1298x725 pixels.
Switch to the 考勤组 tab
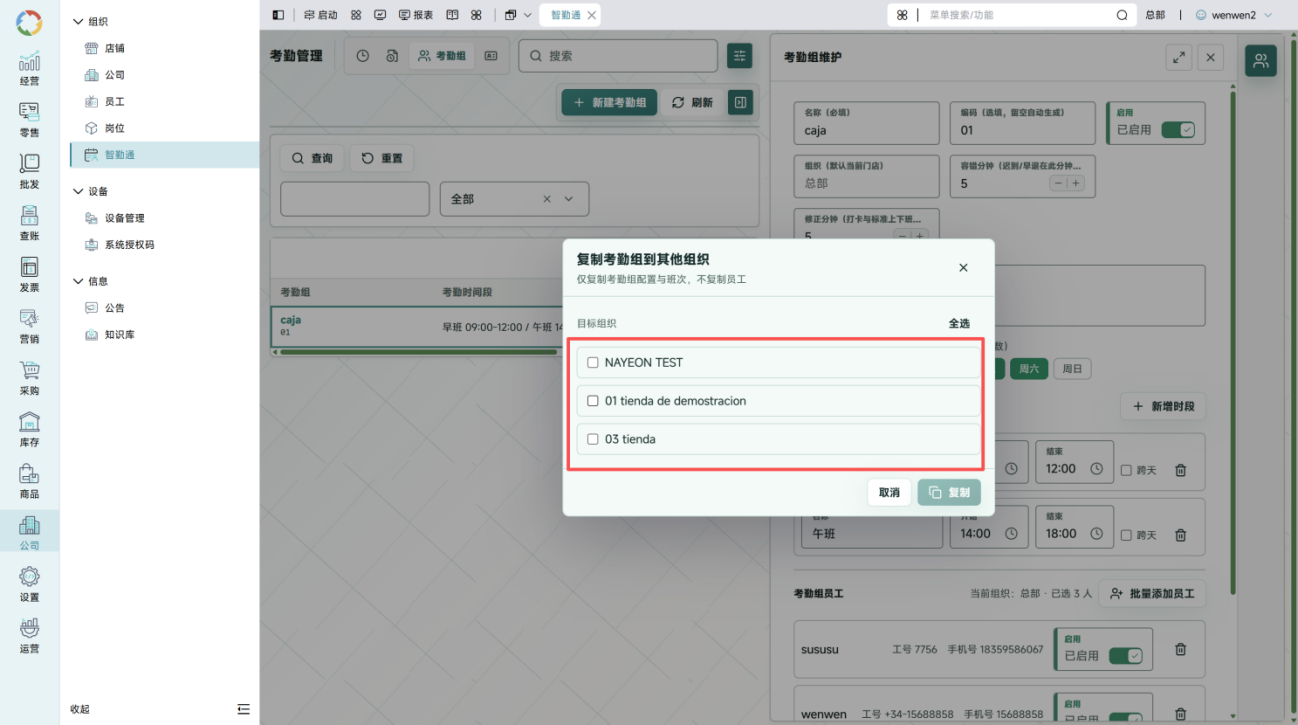point(442,56)
